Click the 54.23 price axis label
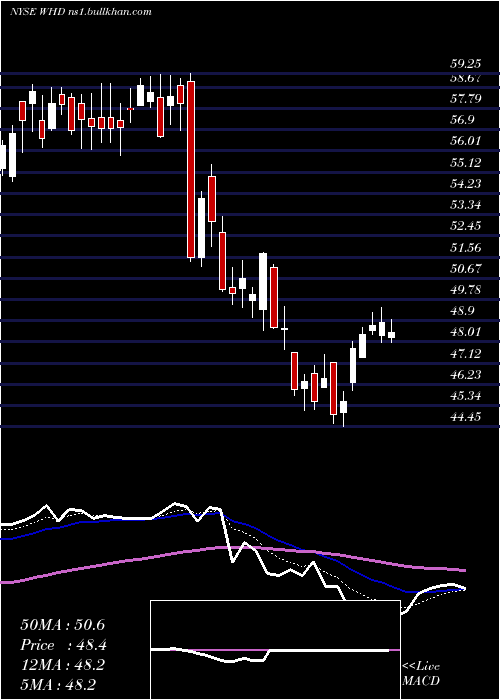 [465, 184]
